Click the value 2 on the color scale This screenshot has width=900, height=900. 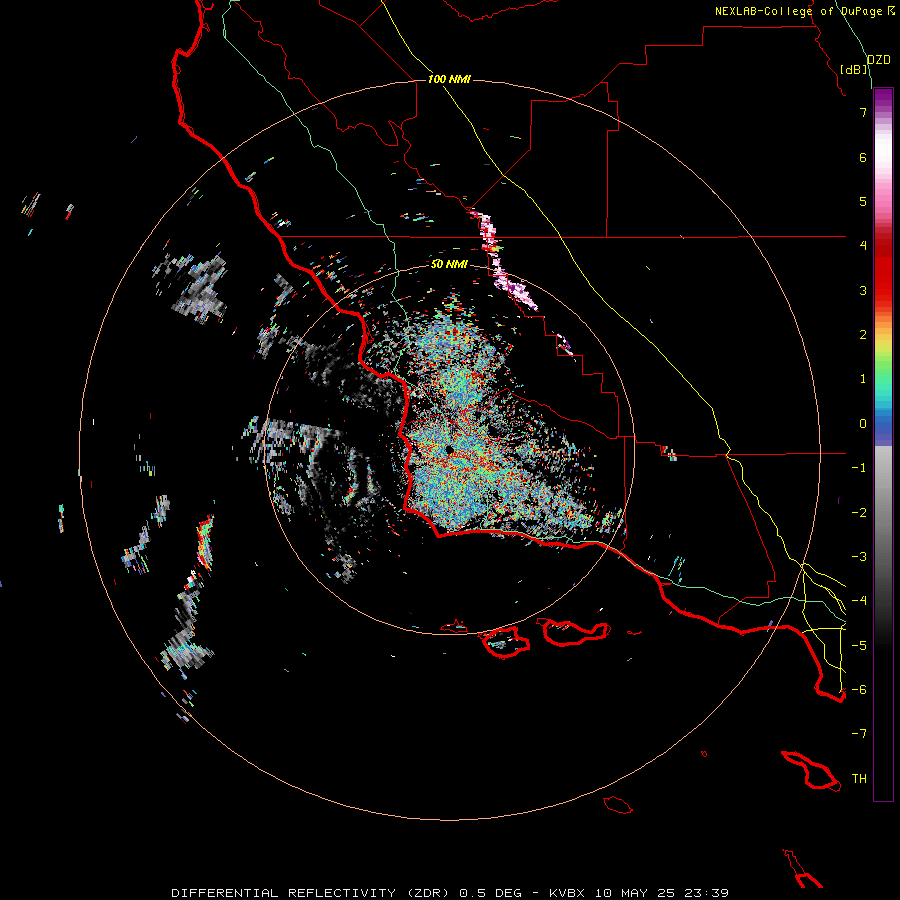pyautogui.click(x=863, y=335)
